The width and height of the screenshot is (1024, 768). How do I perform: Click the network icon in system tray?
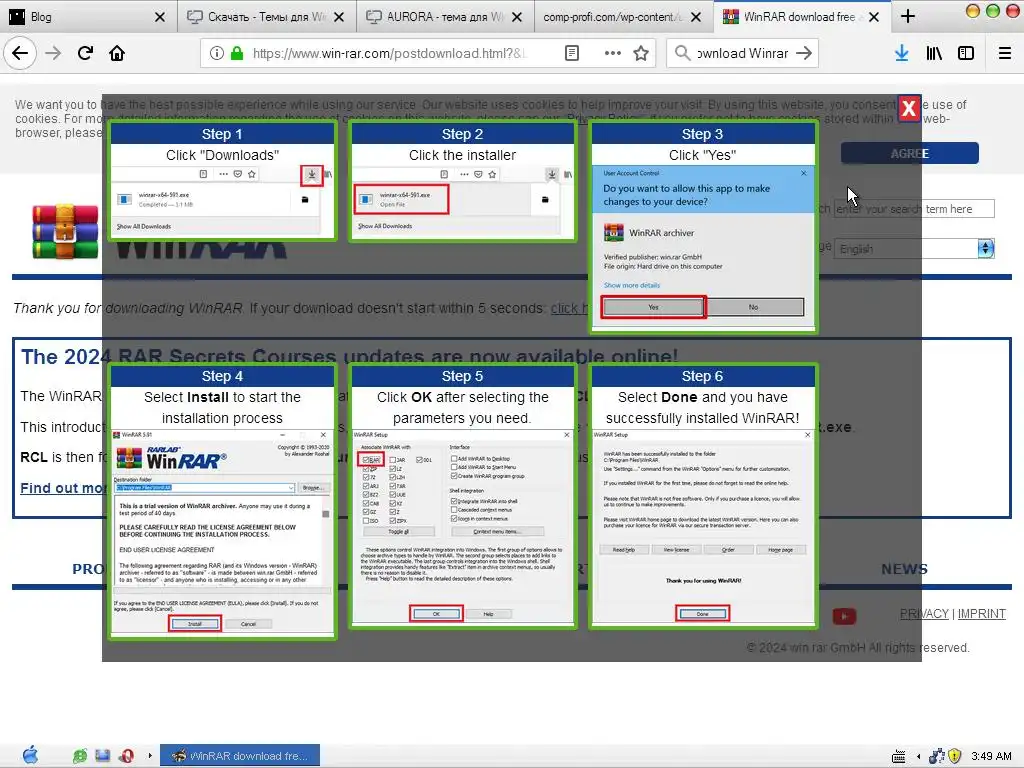[x=936, y=756]
